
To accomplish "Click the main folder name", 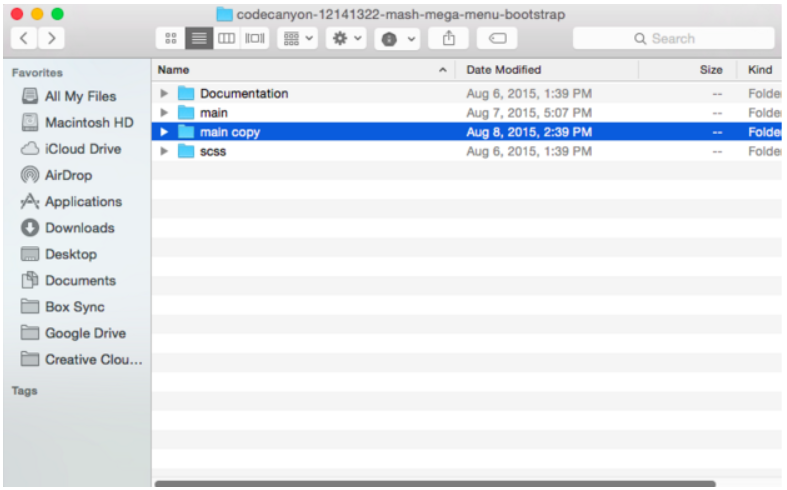I will tap(214, 112).
